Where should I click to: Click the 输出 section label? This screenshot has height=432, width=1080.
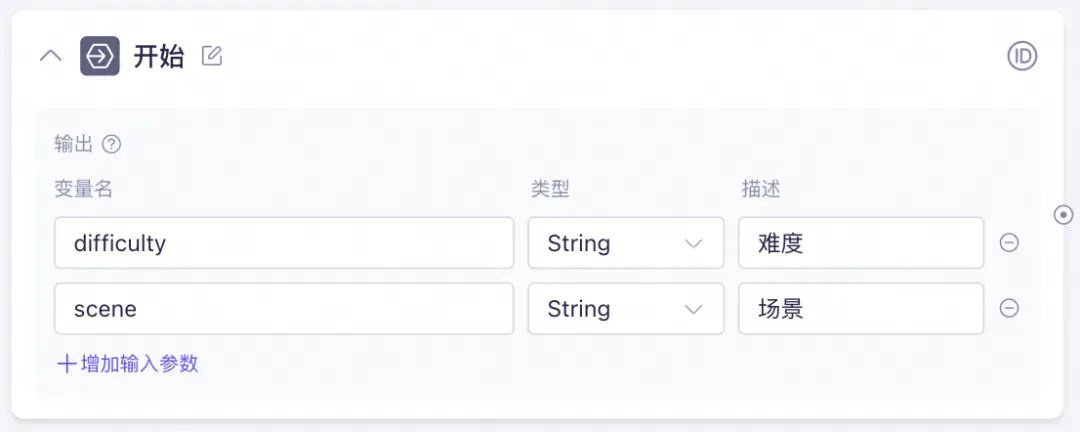74,144
